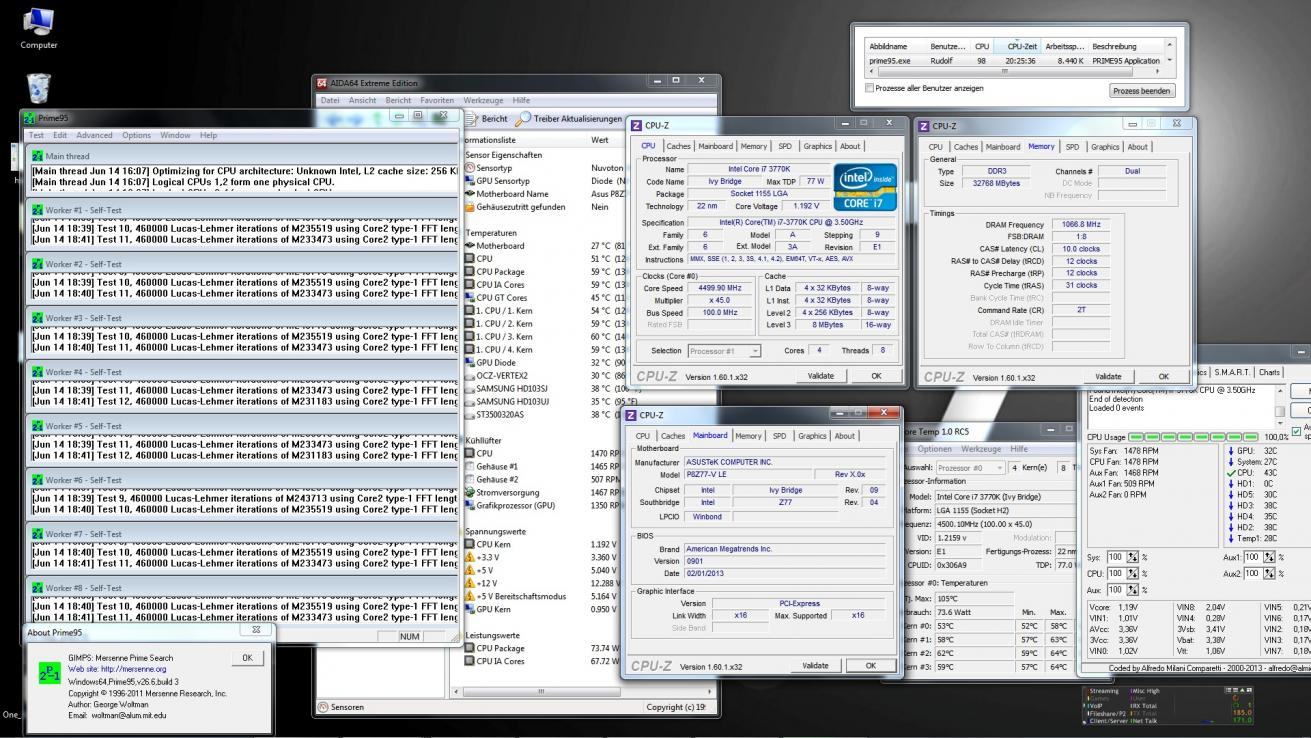Click the blue arrow next to GPU 32C
Viewport: 1311px width, 738px height.
pyautogui.click(x=1230, y=451)
